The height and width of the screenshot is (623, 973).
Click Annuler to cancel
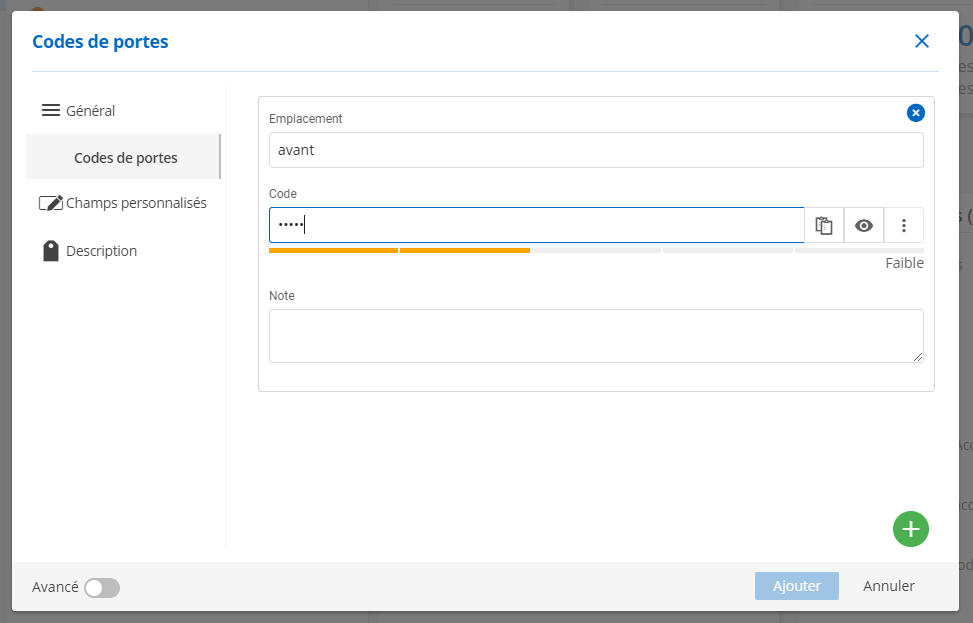888,586
